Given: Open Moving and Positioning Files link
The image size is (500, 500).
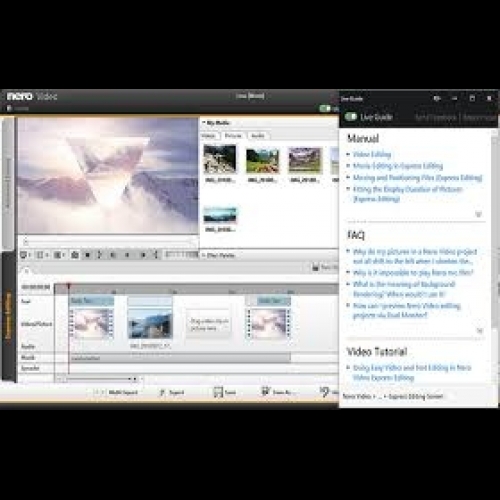Looking at the screenshot, I should click(417, 177).
